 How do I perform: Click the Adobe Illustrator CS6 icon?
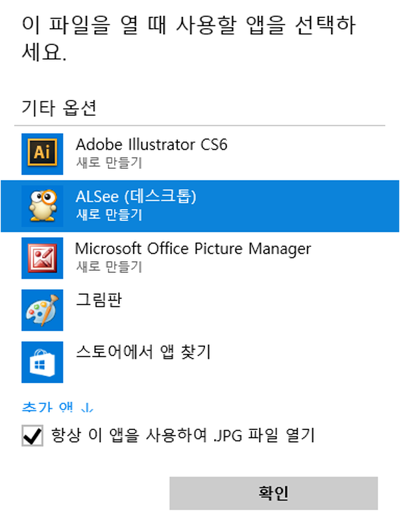click(x=42, y=154)
